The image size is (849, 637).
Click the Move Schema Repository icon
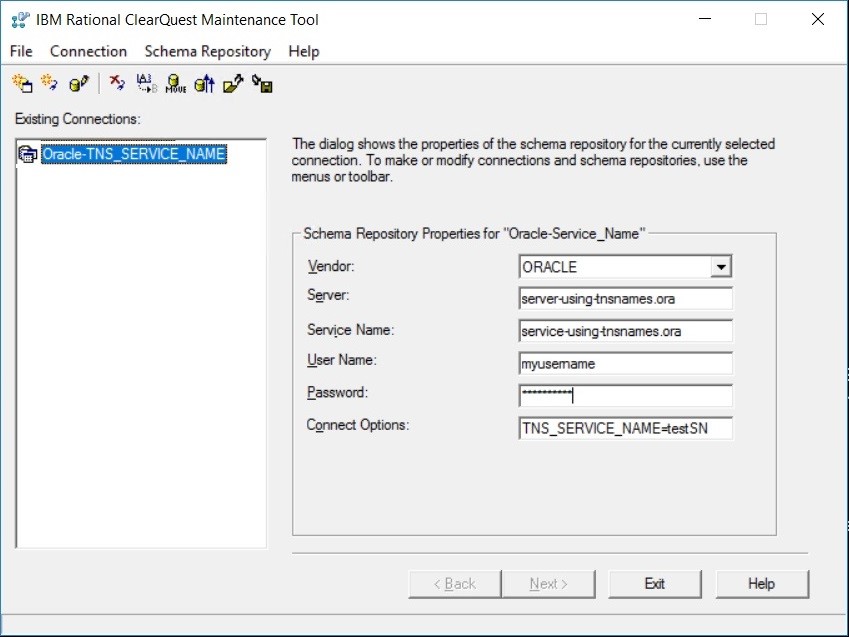click(176, 84)
